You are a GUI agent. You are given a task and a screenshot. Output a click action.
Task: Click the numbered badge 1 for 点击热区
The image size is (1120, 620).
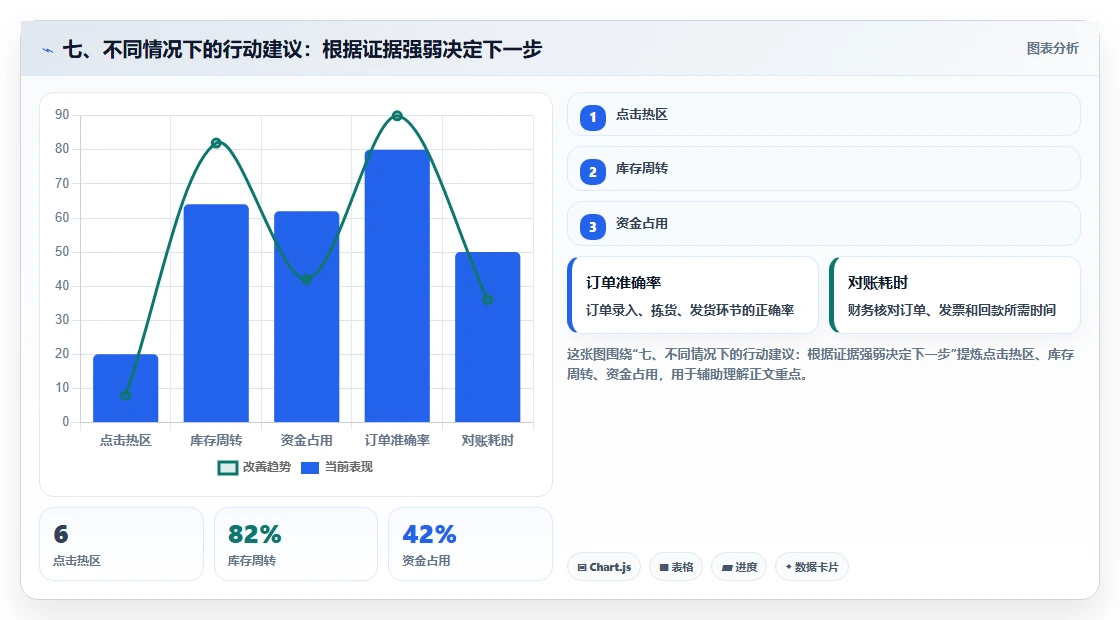[592, 117]
